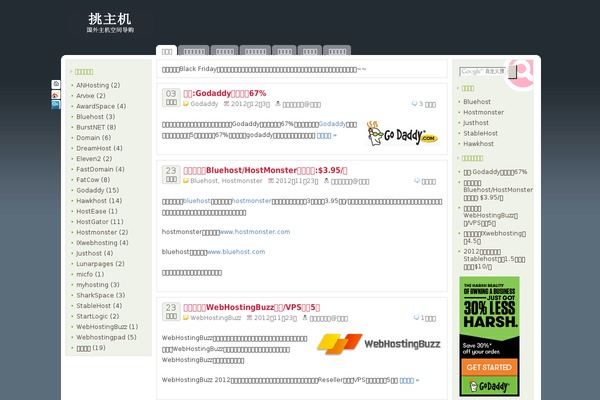This screenshot has width=600, height=400.
Task: Open Hawkhost (14) category
Action: [x=99, y=201]
